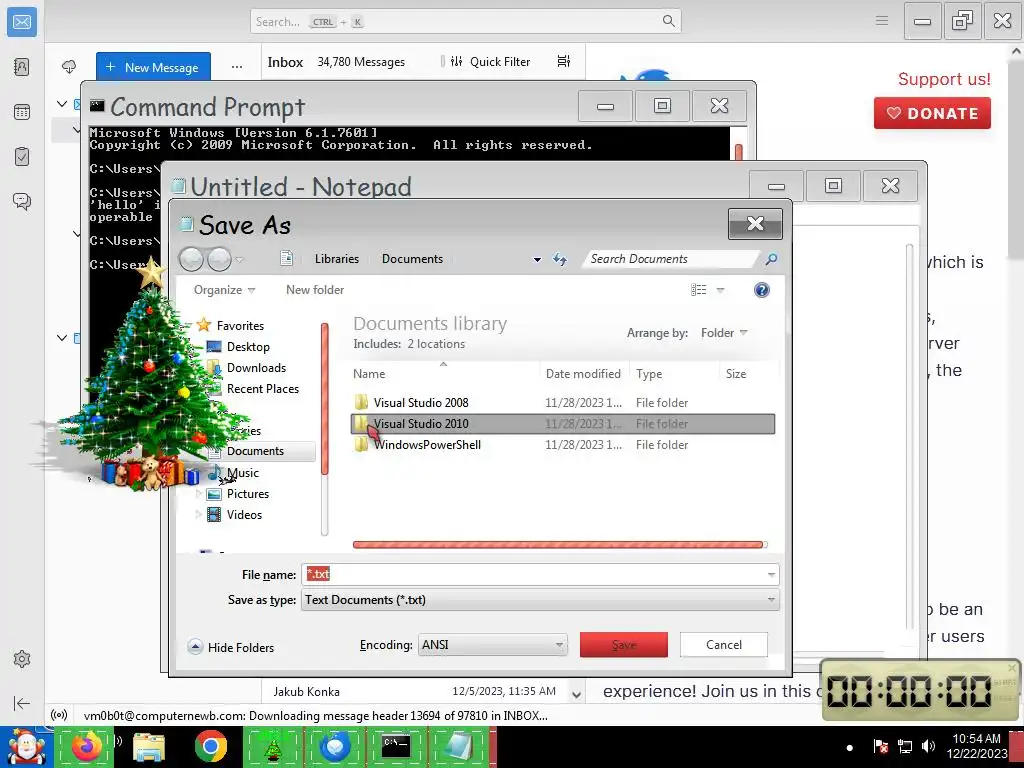The width and height of the screenshot is (1024, 768).
Task: Open File Explorer from the taskbar
Action: pyautogui.click(x=149, y=746)
